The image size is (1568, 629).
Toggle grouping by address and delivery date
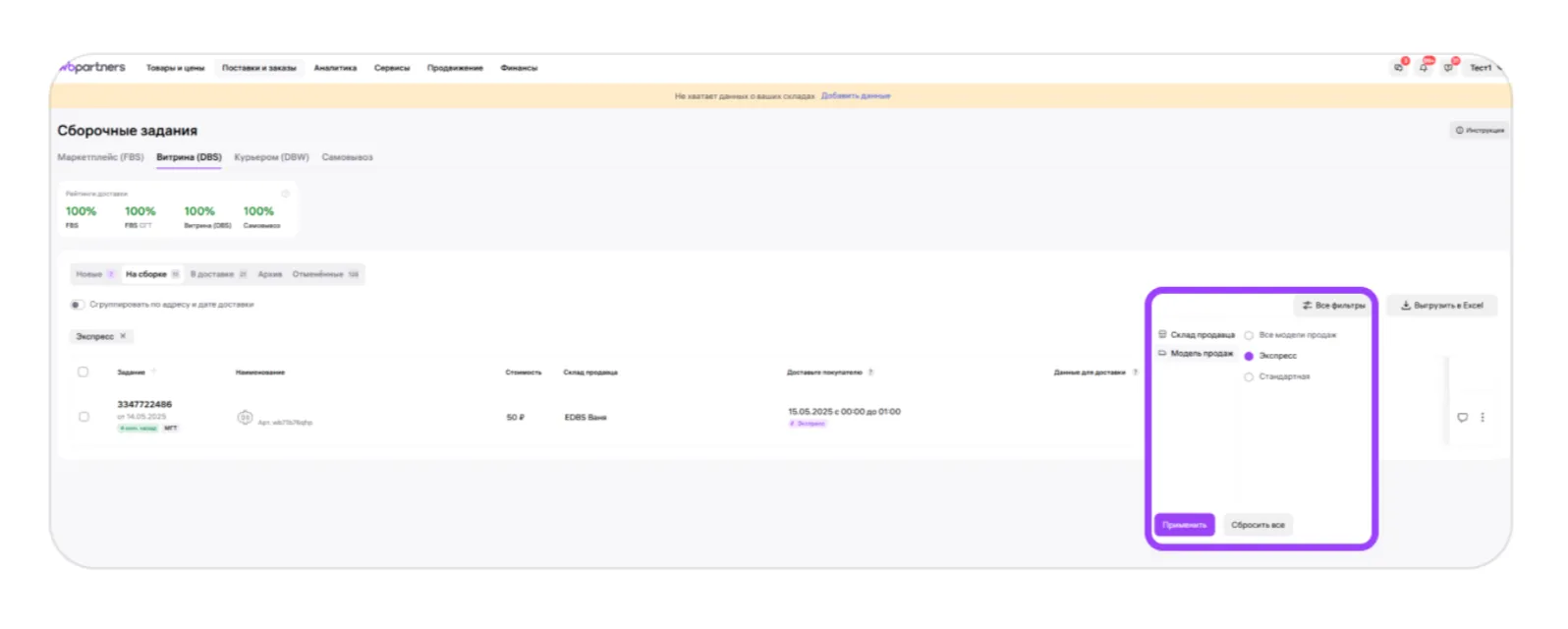(x=77, y=305)
